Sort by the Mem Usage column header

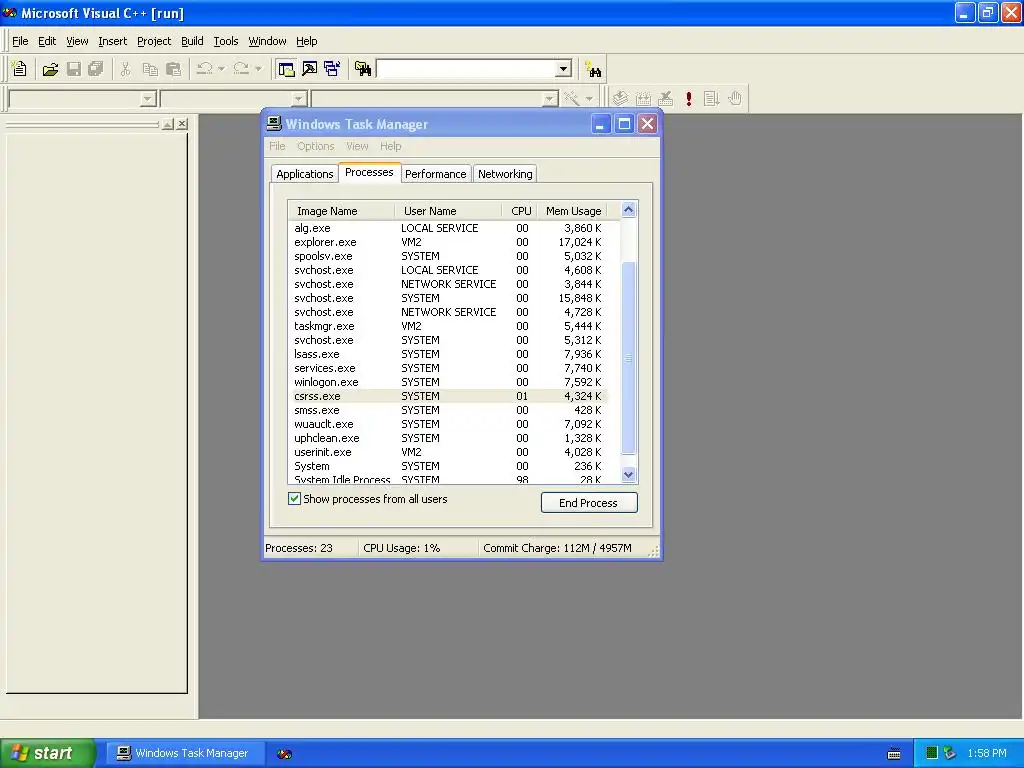[573, 211]
